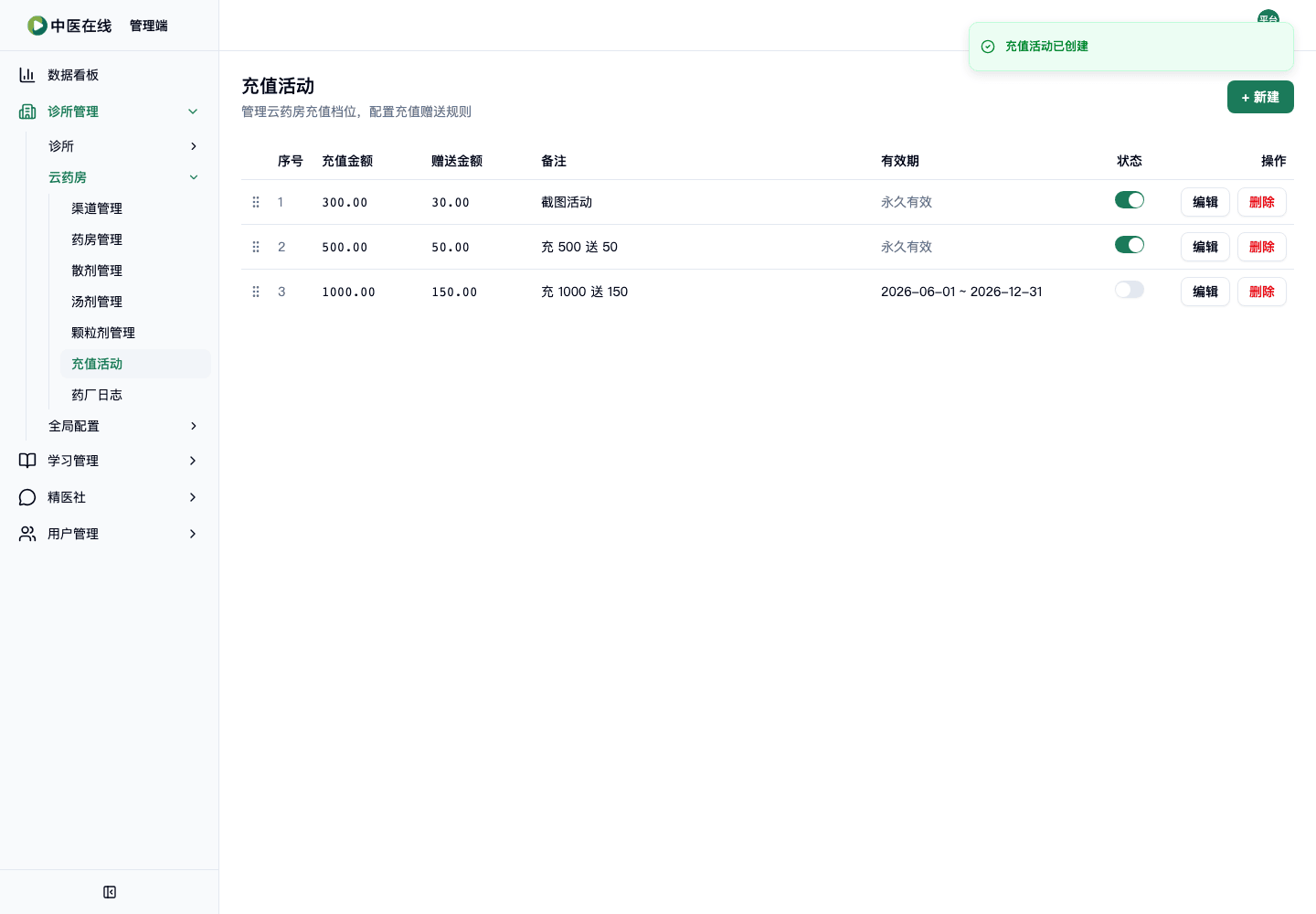Collapse the 云药房 chevron
Screen dimensions: 1316x914
(x=193, y=177)
